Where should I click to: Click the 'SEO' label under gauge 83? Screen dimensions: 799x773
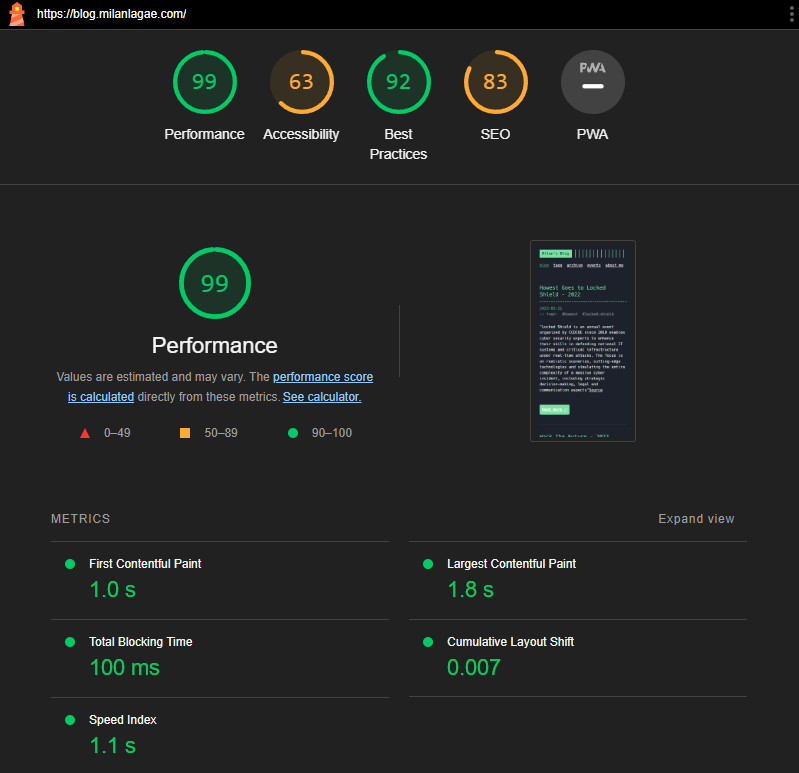pos(495,134)
